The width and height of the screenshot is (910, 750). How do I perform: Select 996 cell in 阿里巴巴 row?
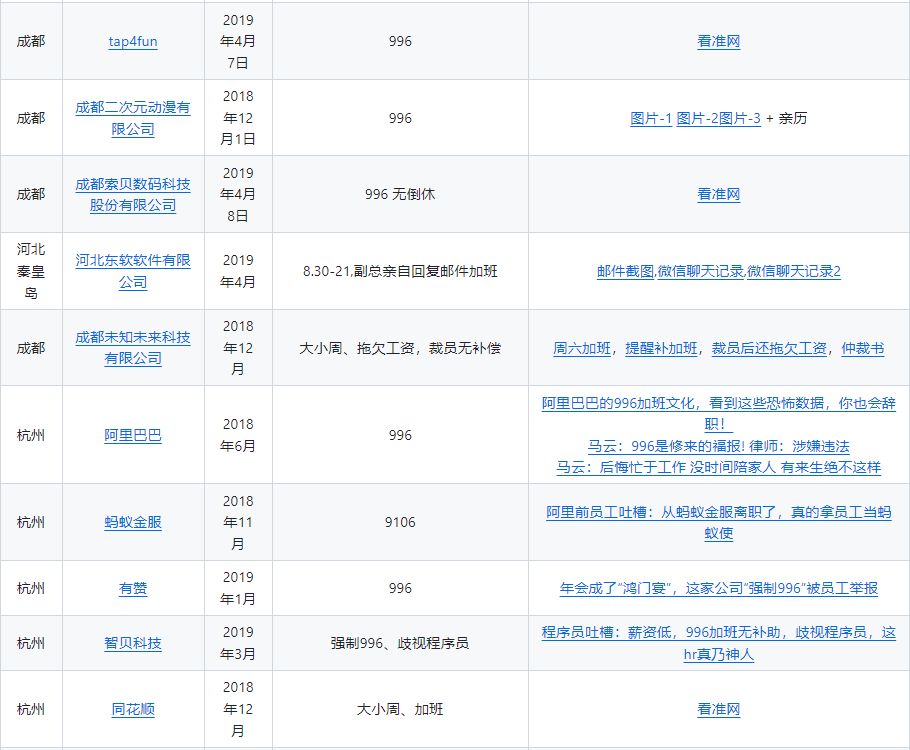(400, 435)
